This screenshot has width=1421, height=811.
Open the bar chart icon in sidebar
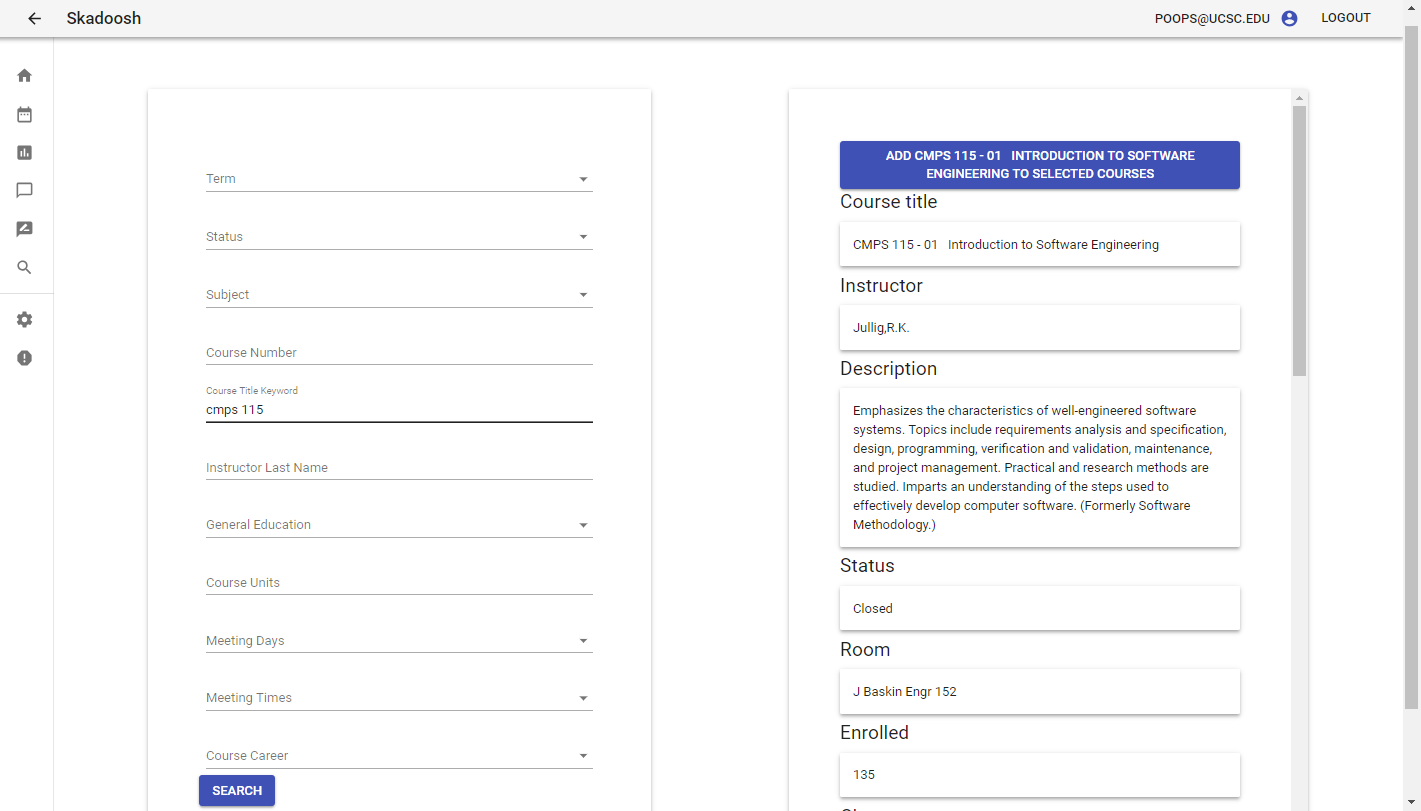click(25, 153)
